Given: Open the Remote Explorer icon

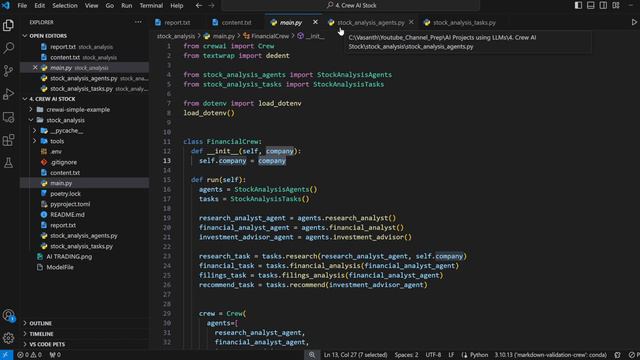Looking at the screenshot, I should coord(8,117).
